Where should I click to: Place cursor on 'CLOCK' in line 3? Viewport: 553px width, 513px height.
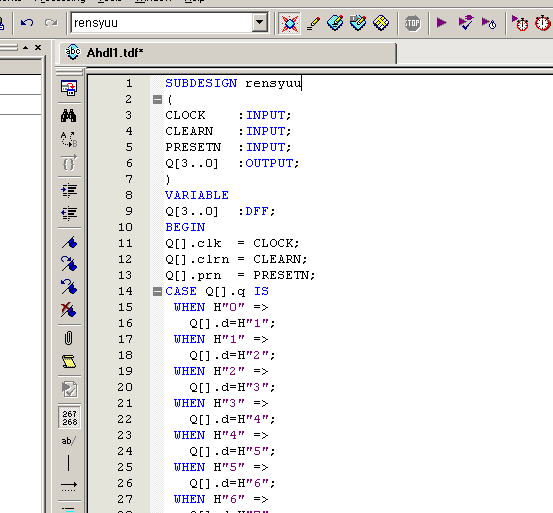point(185,115)
